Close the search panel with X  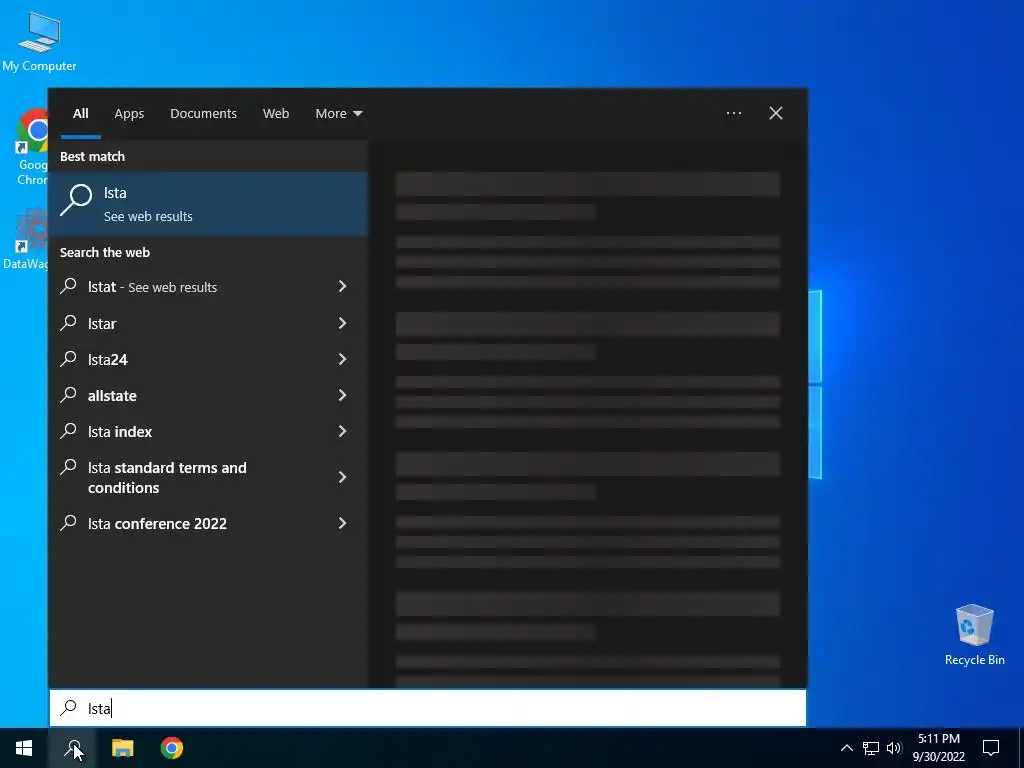tap(775, 113)
